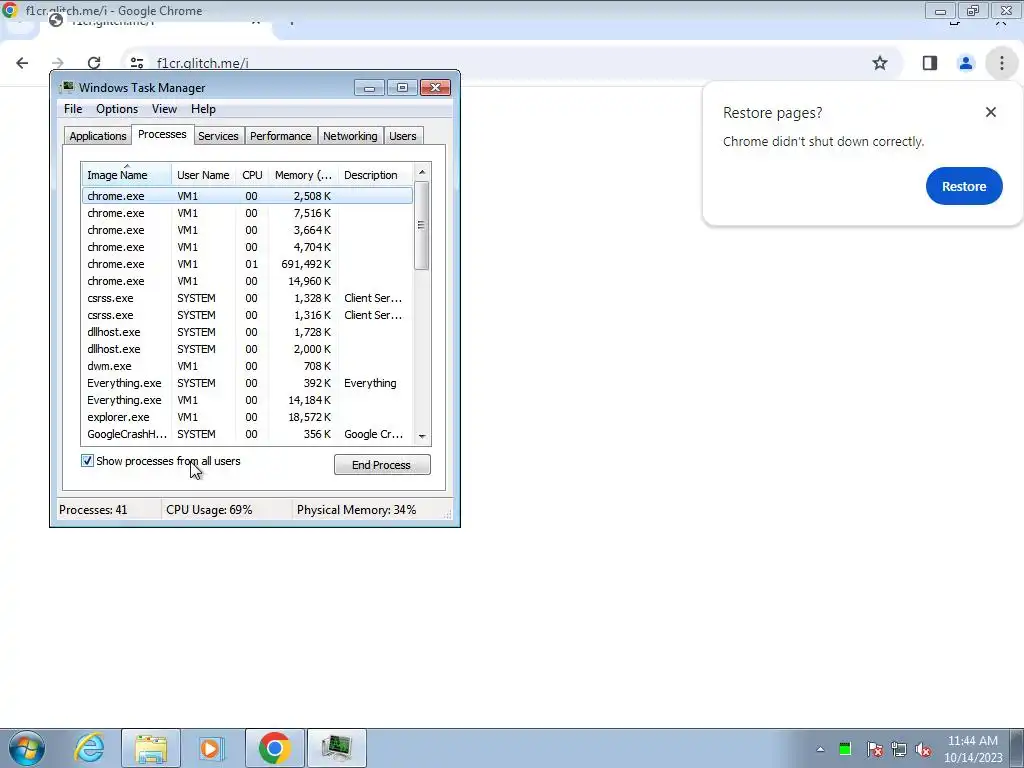Click process list scrollbar down arrow

(422, 436)
